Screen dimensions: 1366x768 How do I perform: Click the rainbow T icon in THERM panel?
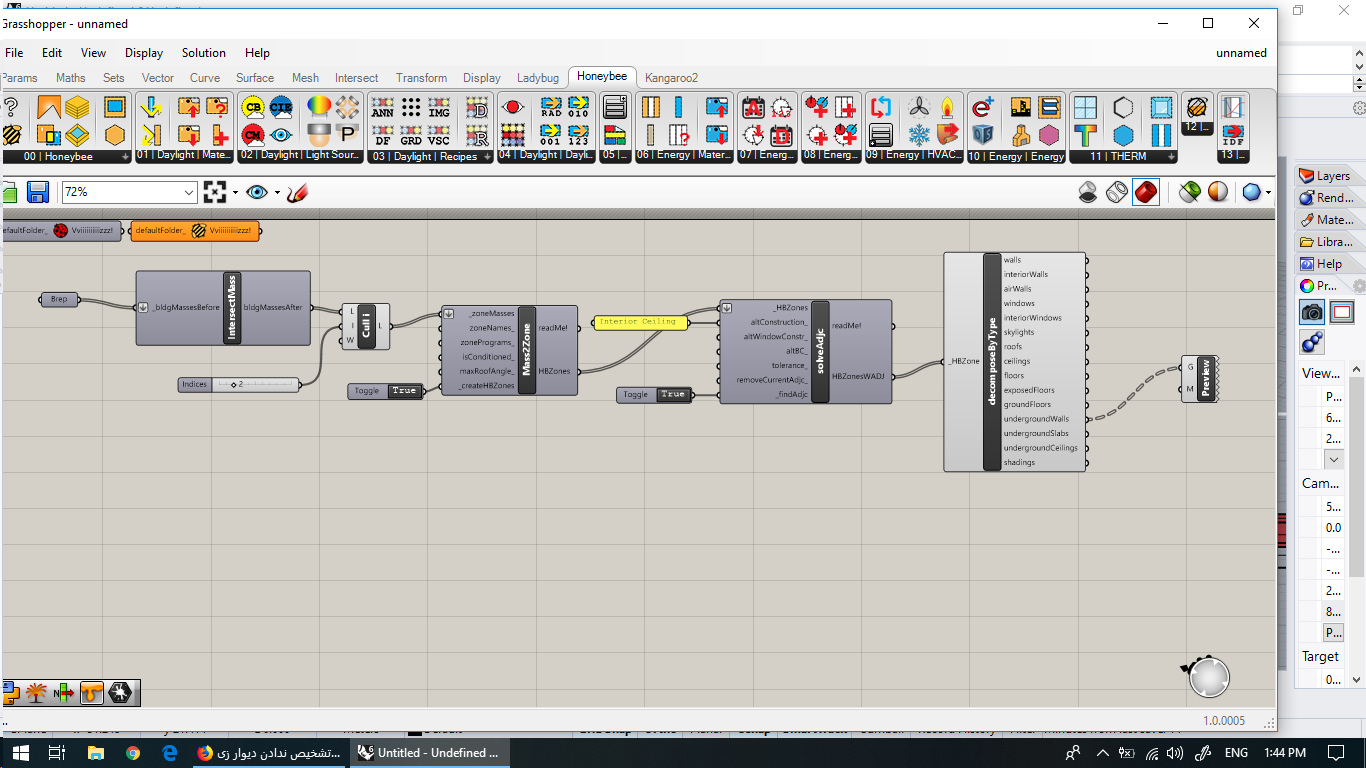(1085, 134)
